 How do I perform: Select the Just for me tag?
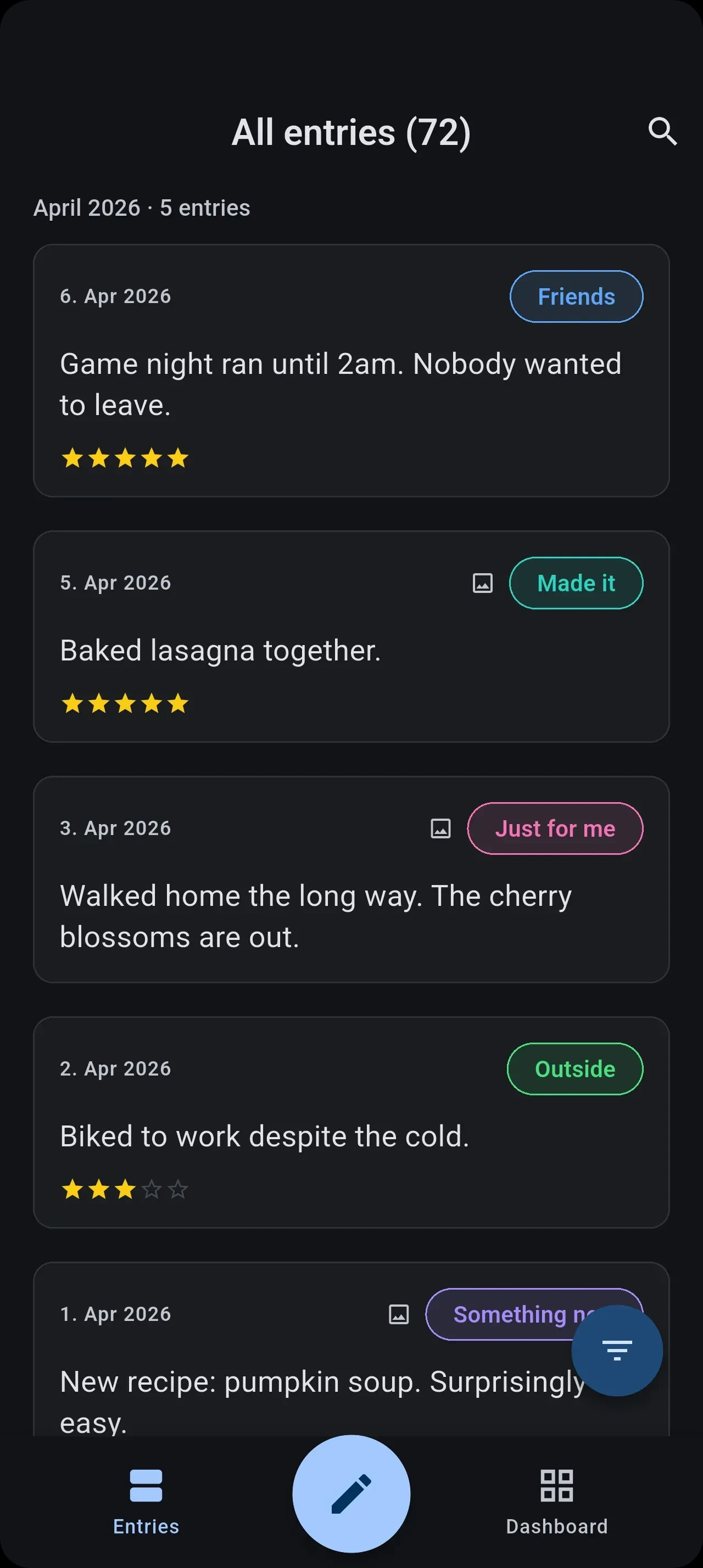point(555,828)
